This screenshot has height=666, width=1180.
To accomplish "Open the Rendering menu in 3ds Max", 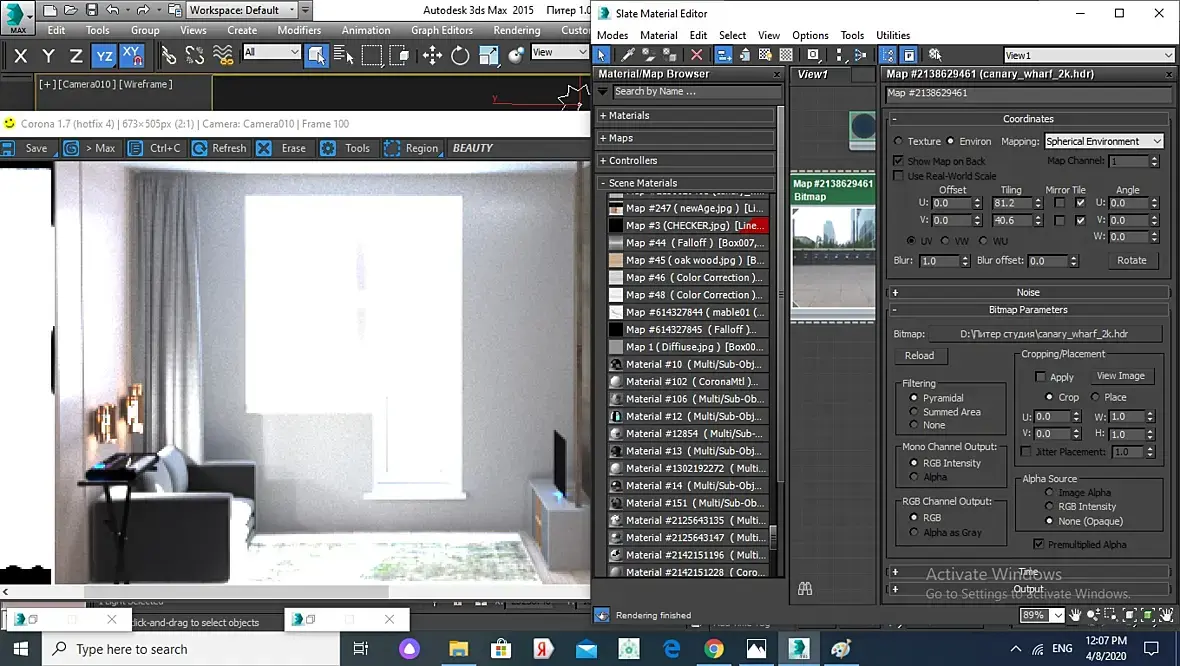I will point(516,30).
